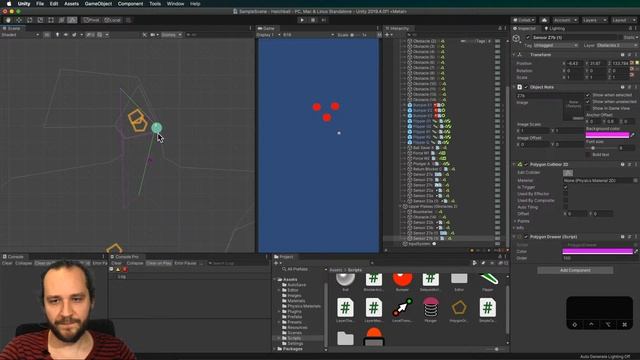Select the Bumper asset in Project panel
640x360 pixels.
[402, 280]
